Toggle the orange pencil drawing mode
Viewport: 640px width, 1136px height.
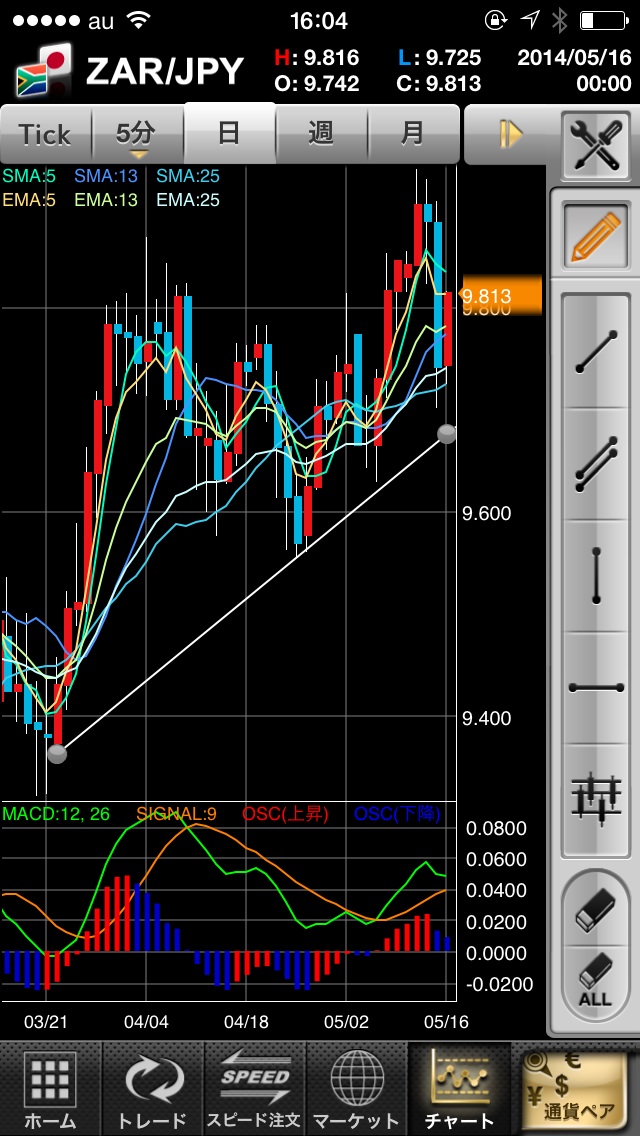(596, 237)
